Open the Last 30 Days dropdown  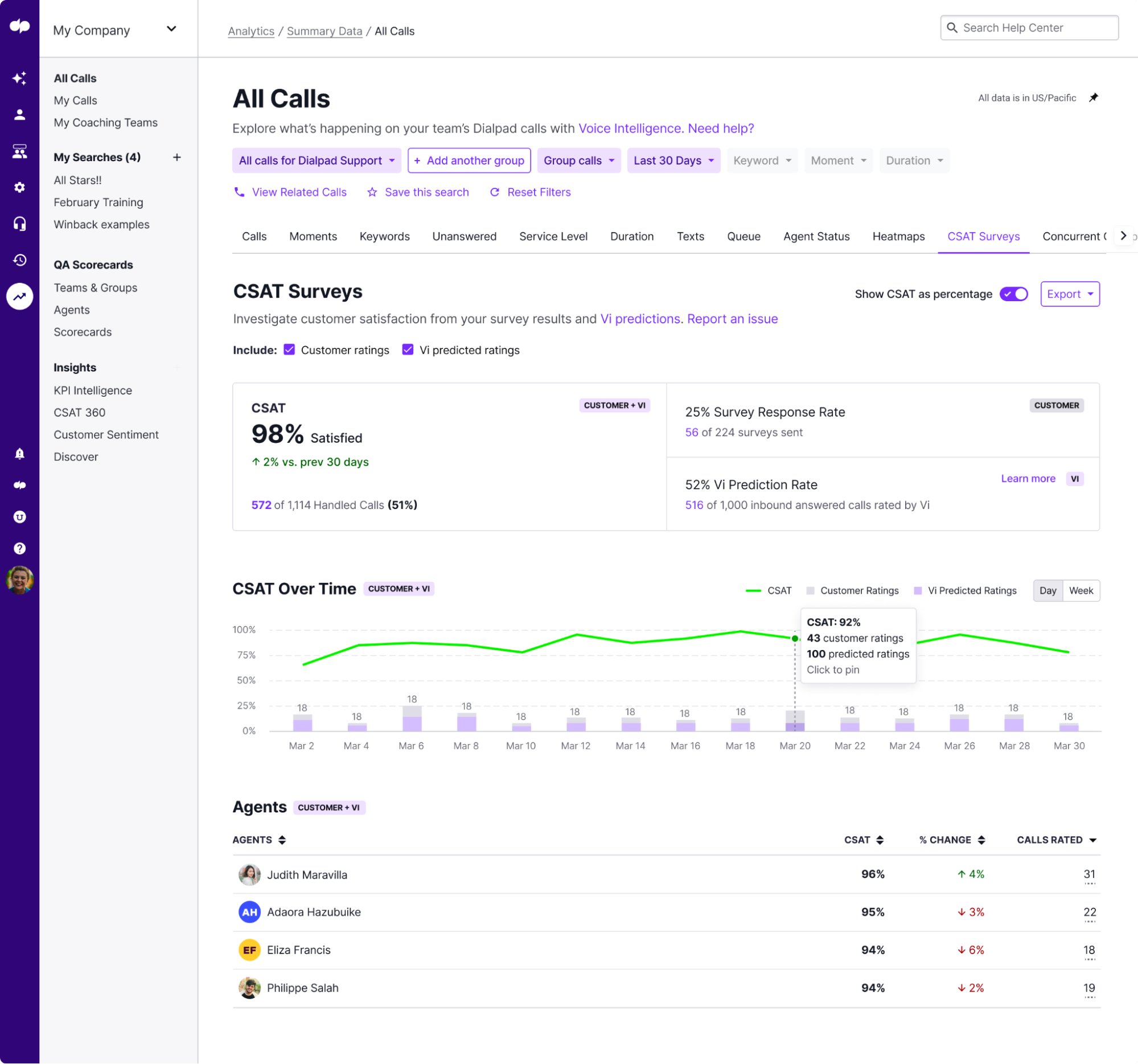tap(673, 161)
